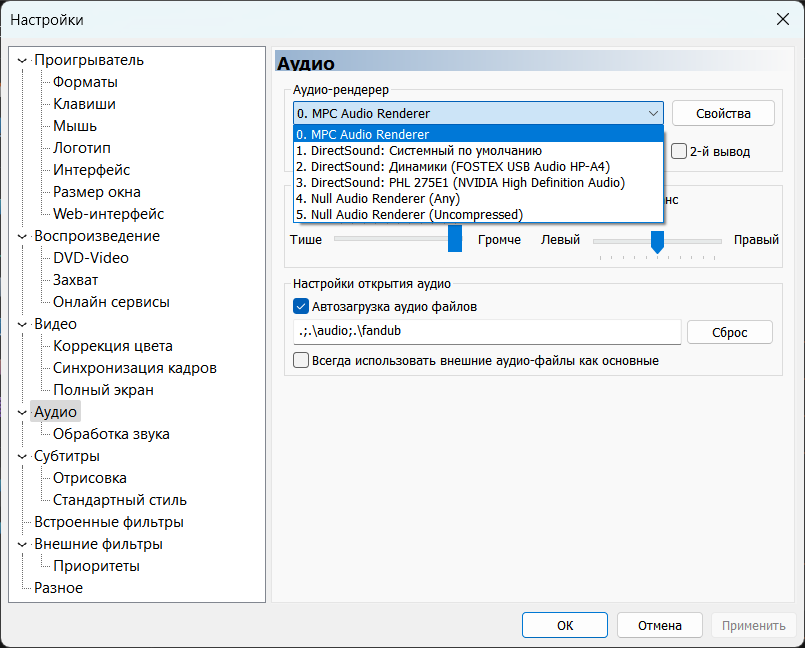The height and width of the screenshot is (648, 805).
Task: Collapse the Проигрыватель tree node
Action: tap(23, 61)
